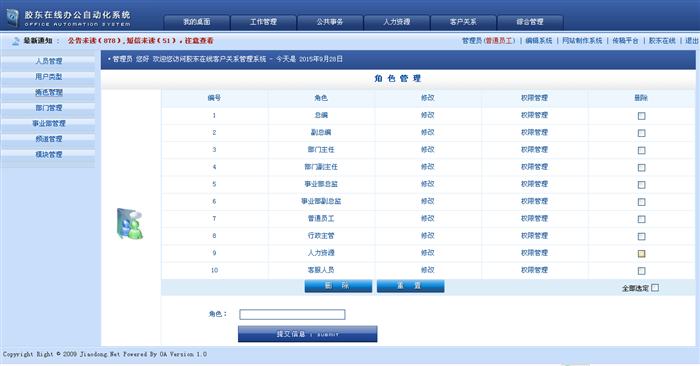Tick the delete checkbox for 行政主管
This screenshot has width=700, height=366.
[x=642, y=237]
